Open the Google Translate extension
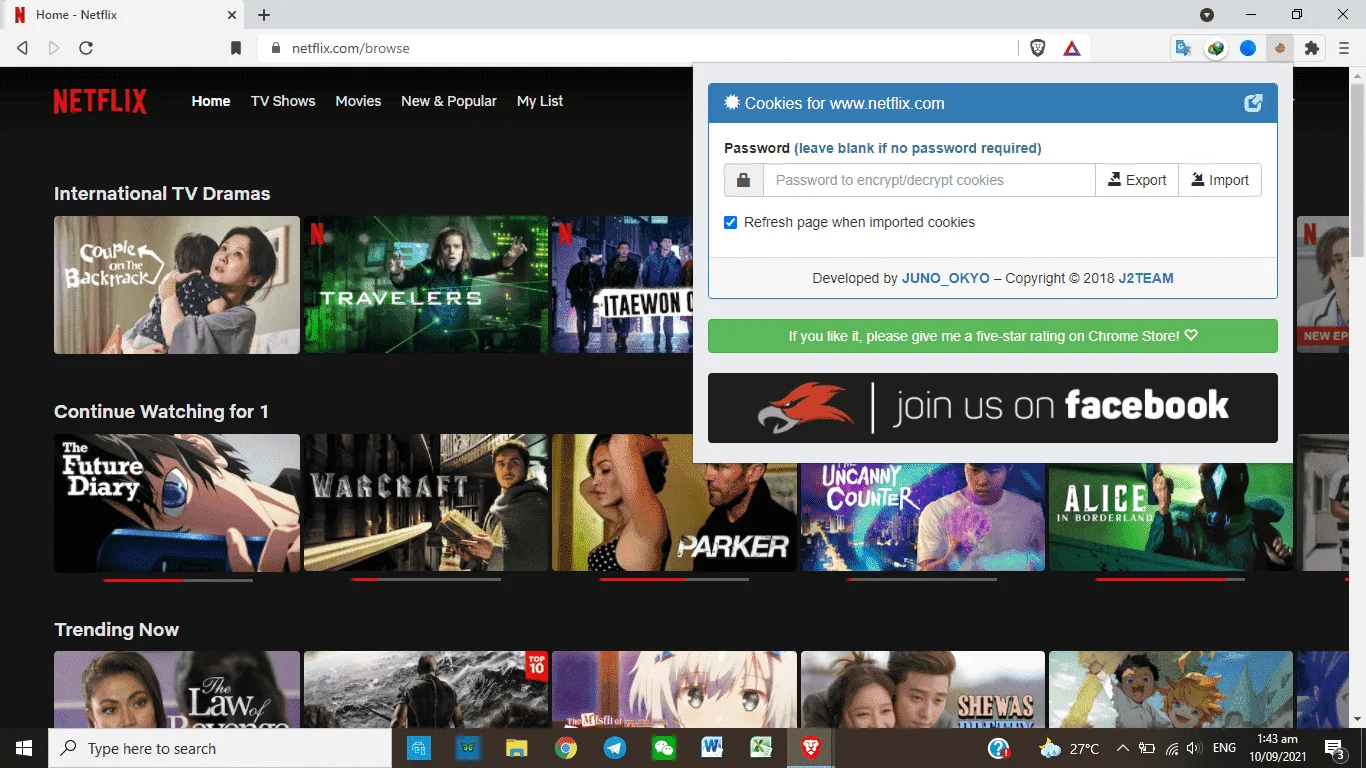Screen dimensions: 1366x768 pyautogui.click(x=1184, y=48)
